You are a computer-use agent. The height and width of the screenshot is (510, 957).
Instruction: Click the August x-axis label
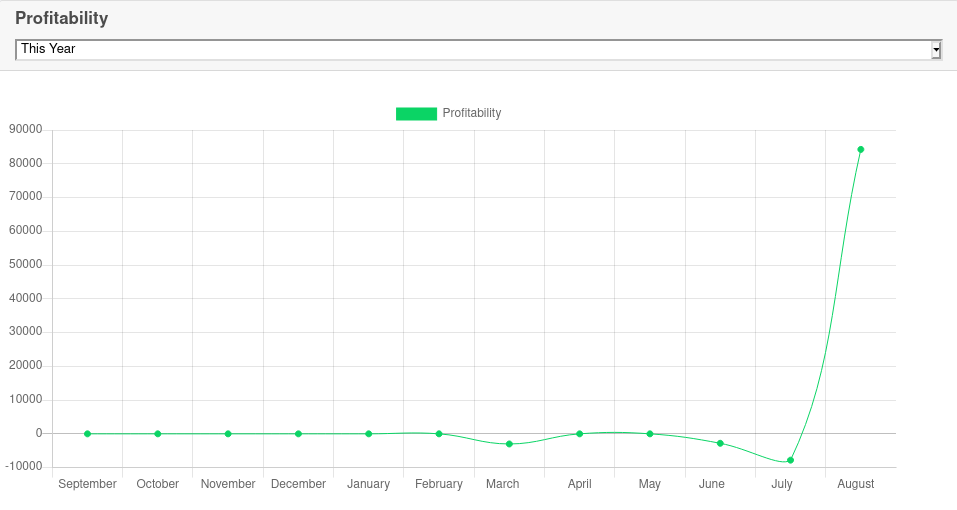coord(855,484)
